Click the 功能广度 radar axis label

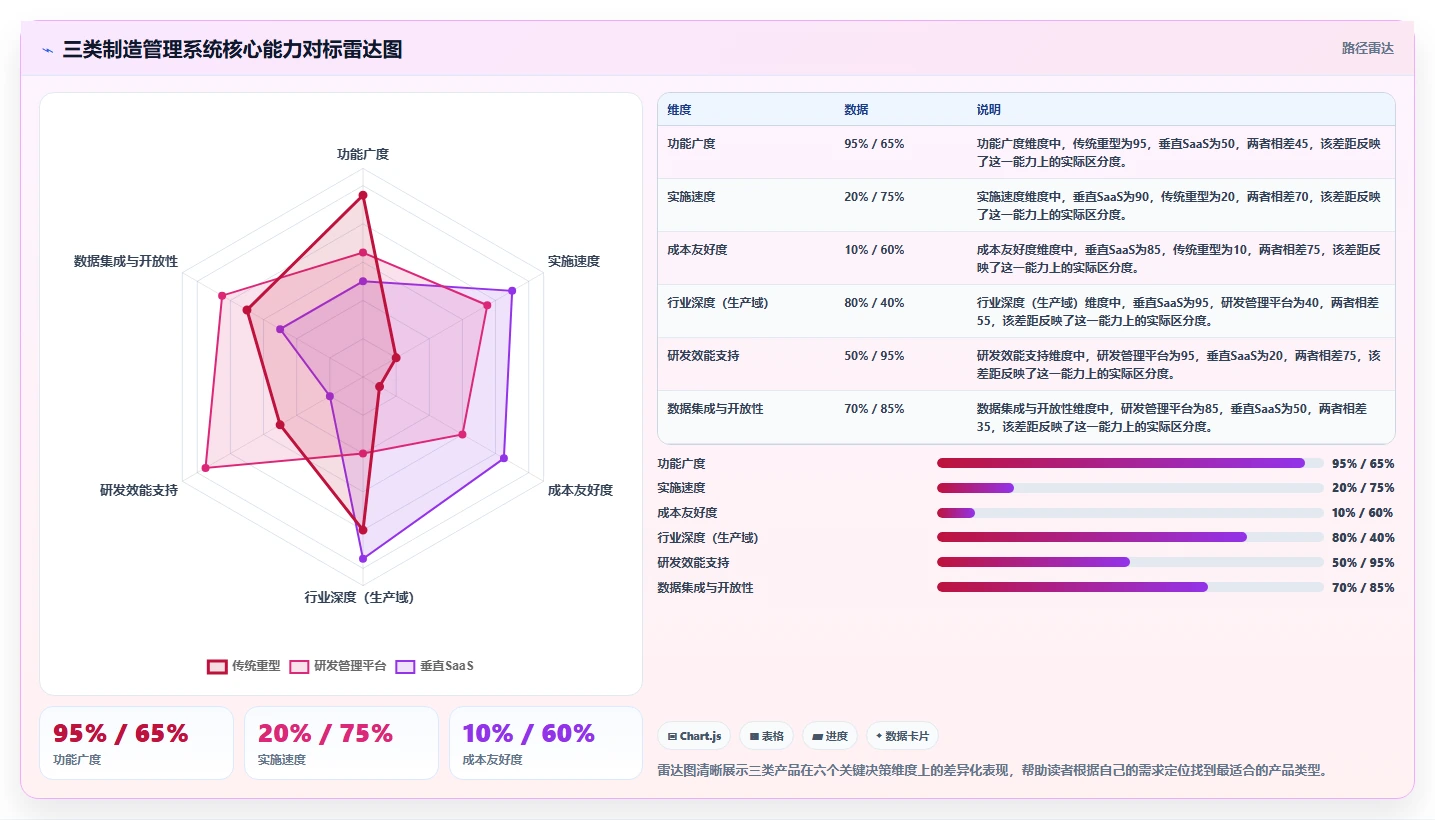[x=363, y=154]
